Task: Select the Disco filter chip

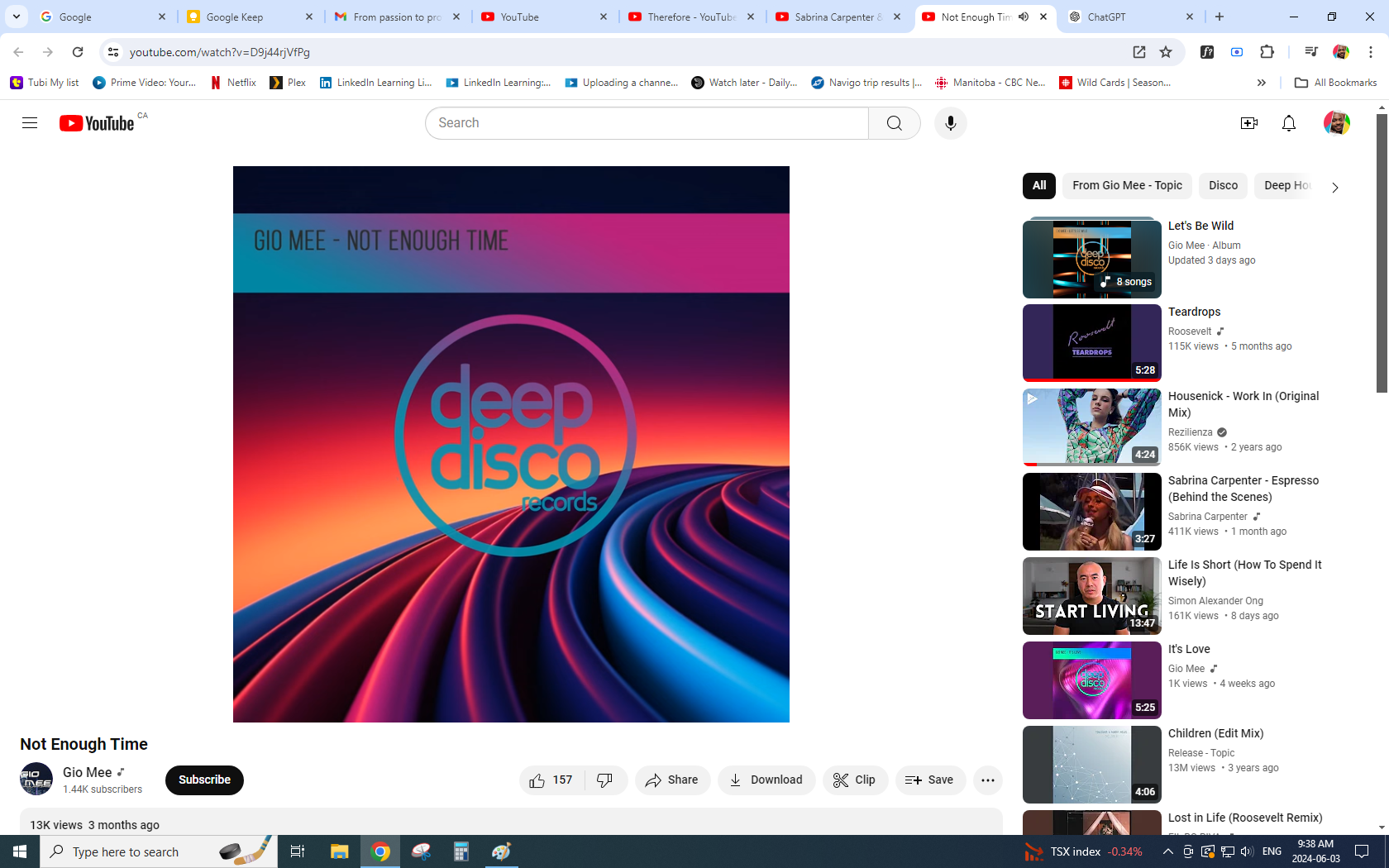Action: [x=1223, y=186]
